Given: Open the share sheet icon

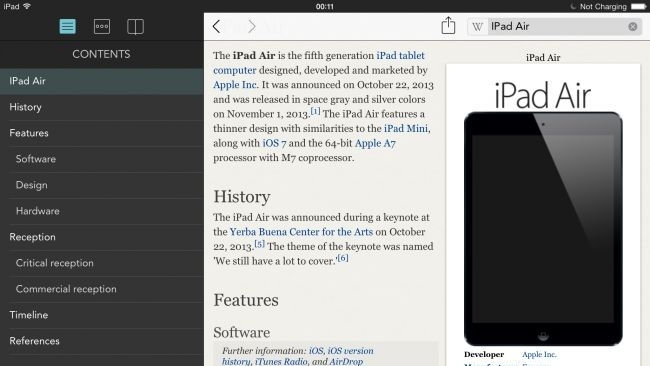Looking at the screenshot, I should (448, 25).
